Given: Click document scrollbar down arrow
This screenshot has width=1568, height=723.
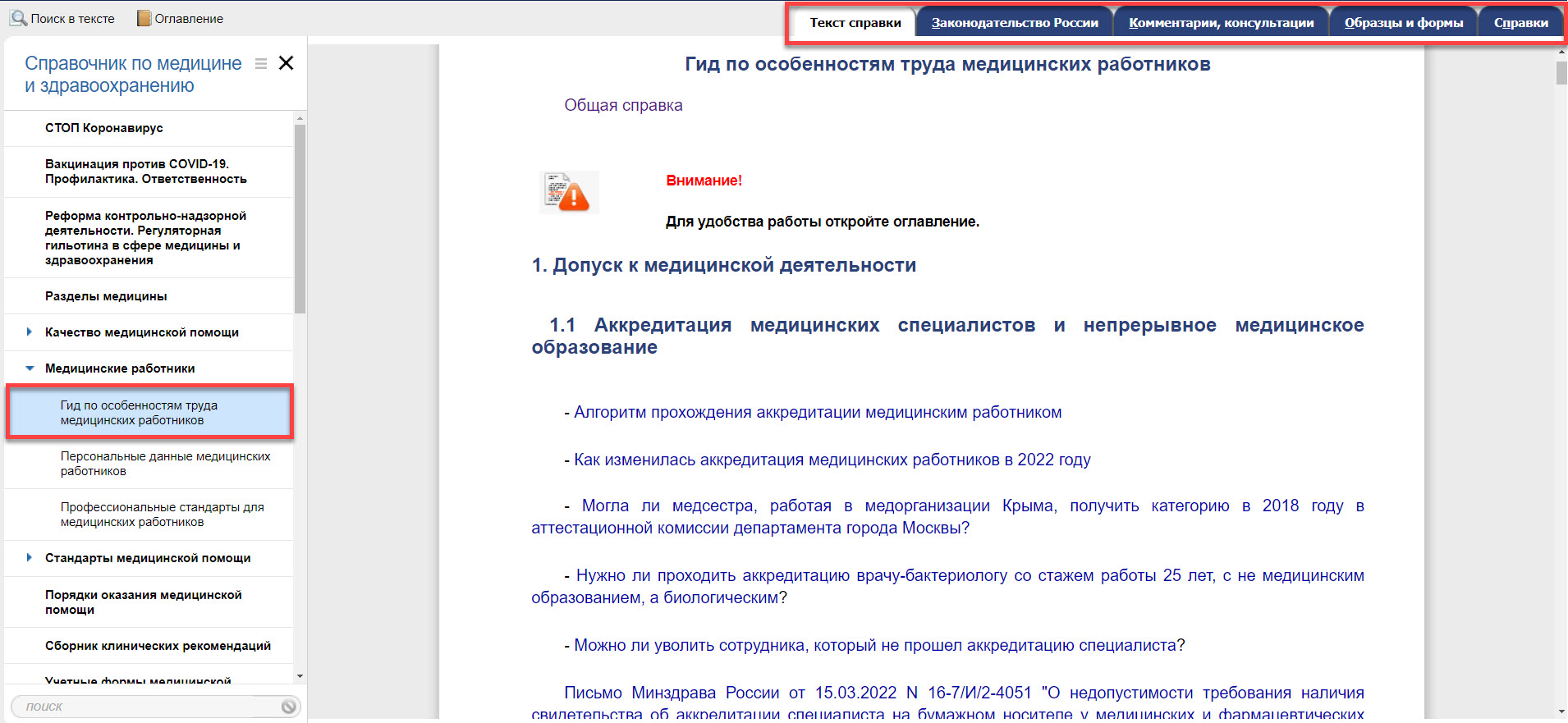Looking at the screenshot, I should 1561,712.
